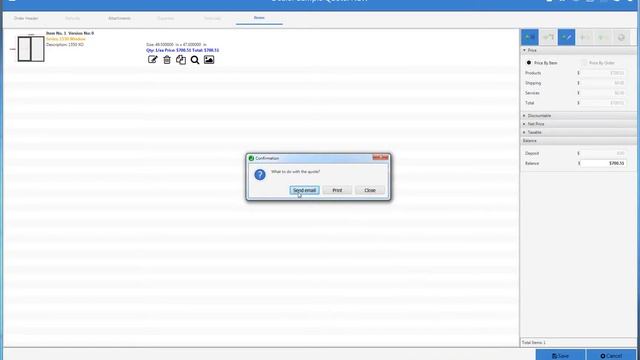Select the Price By Item radio button
The width and height of the screenshot is (640, 360).
pyautogui.click(x=529, y=63)
